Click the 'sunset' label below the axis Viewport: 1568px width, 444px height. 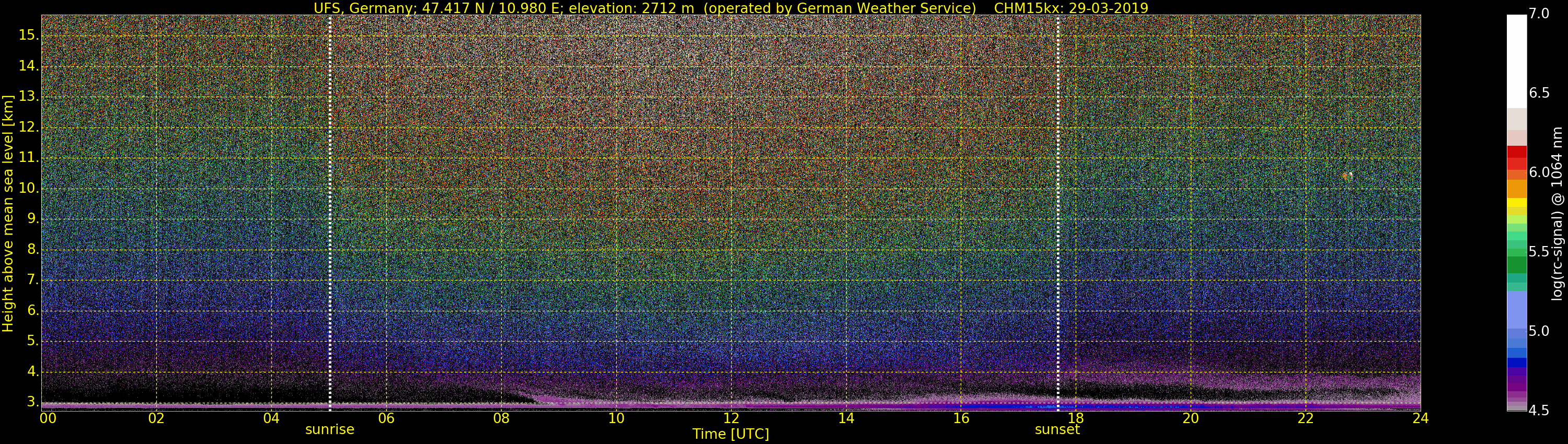click(x=1057, y=429)
